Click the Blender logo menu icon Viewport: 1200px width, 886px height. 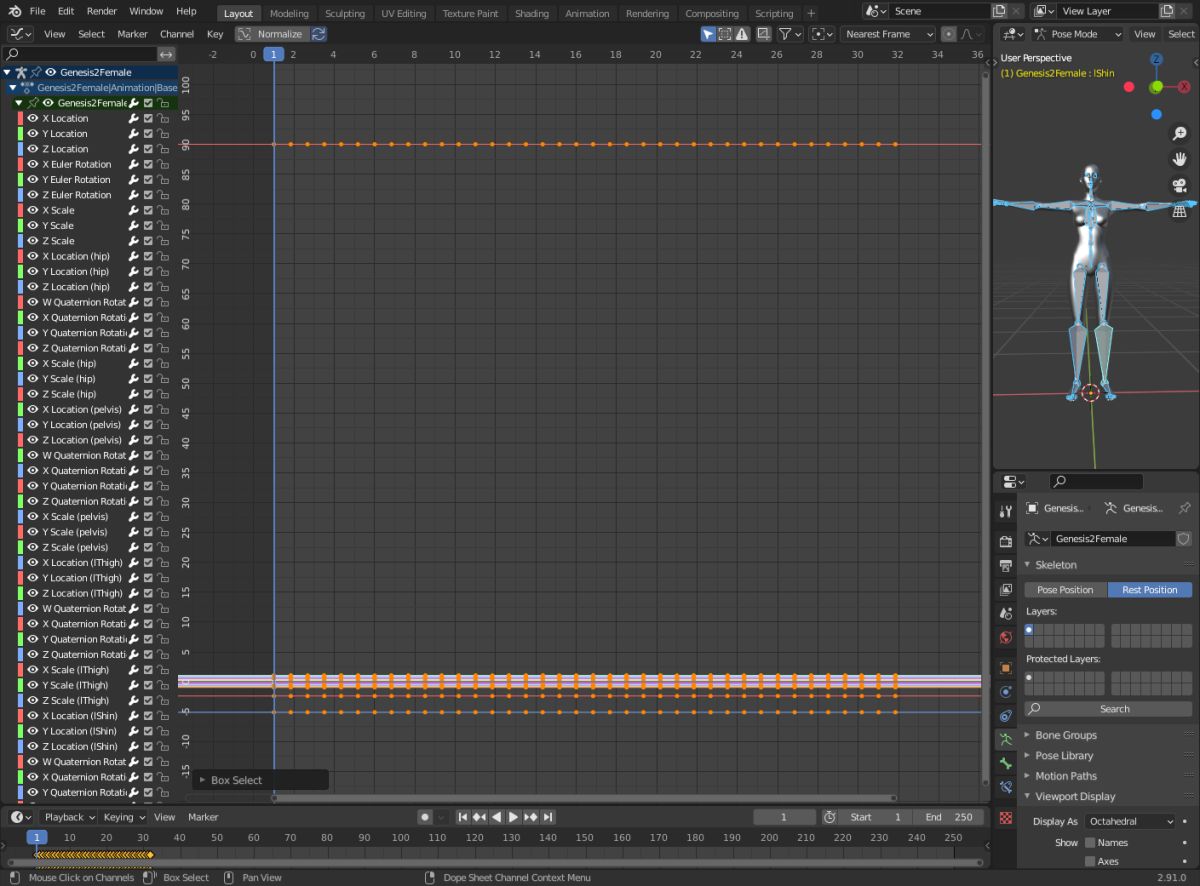click(x=15, y=11)
